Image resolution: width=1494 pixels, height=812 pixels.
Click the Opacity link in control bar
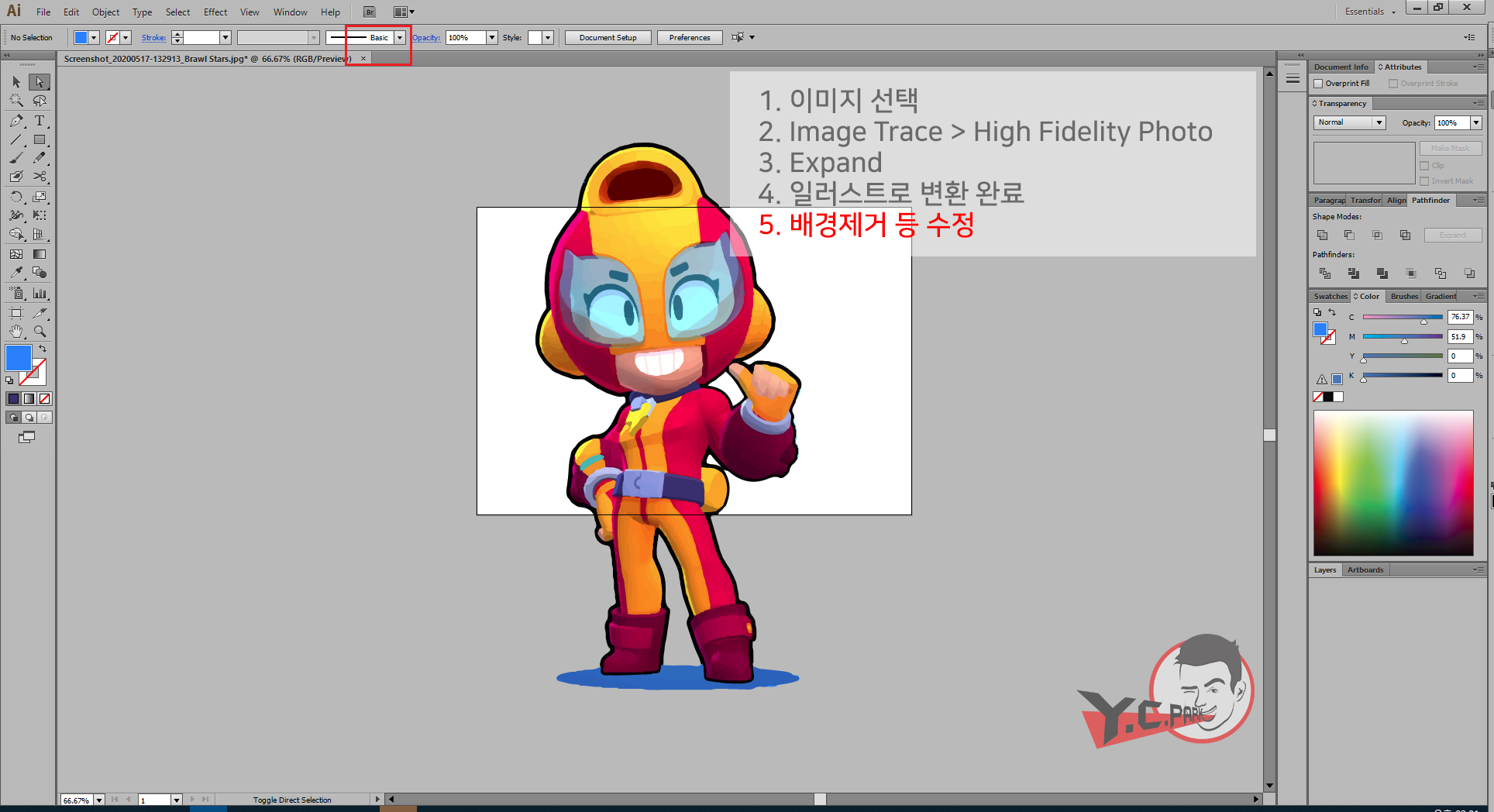click(x=426, y=37)
